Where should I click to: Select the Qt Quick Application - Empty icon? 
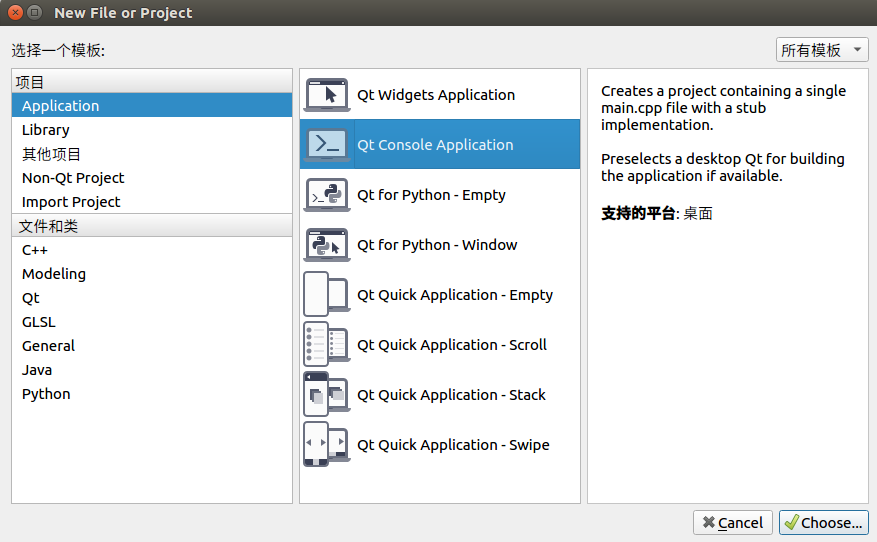pos(327,294)
